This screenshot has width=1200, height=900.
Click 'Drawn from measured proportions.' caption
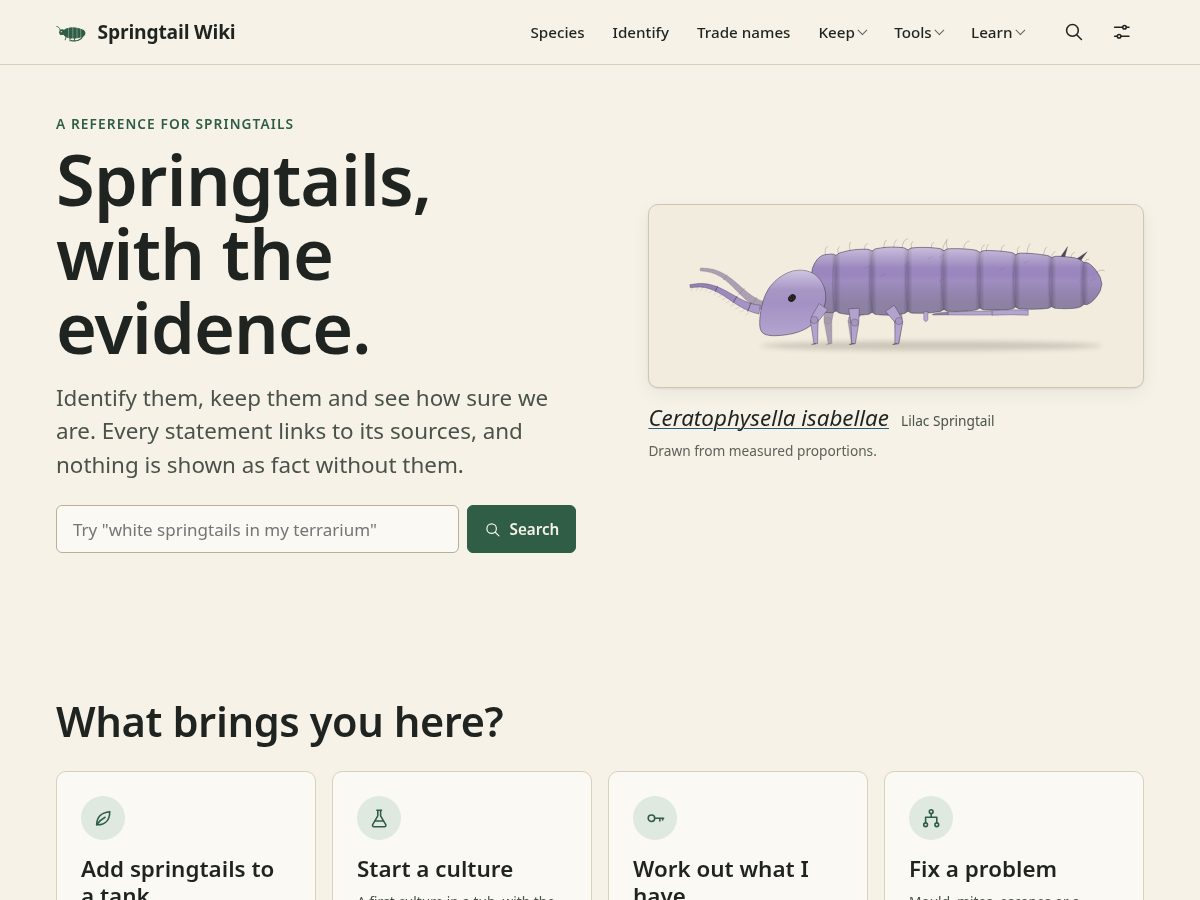762,451
